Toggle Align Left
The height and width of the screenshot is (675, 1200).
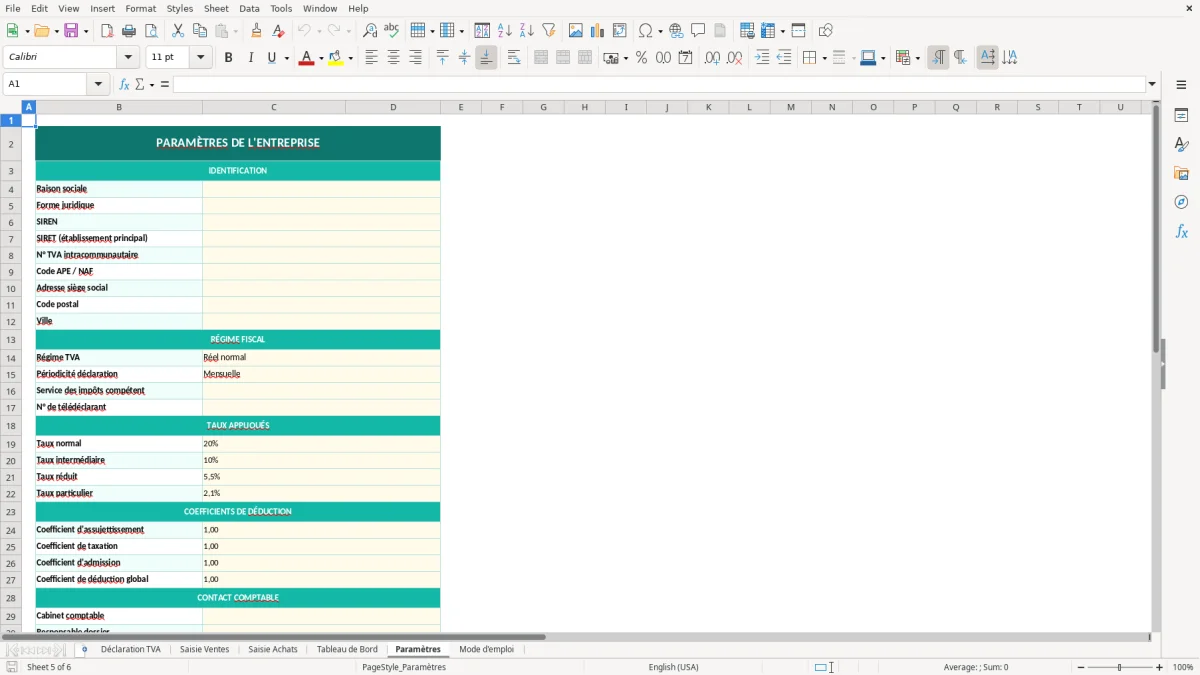(x=372, y=58)
